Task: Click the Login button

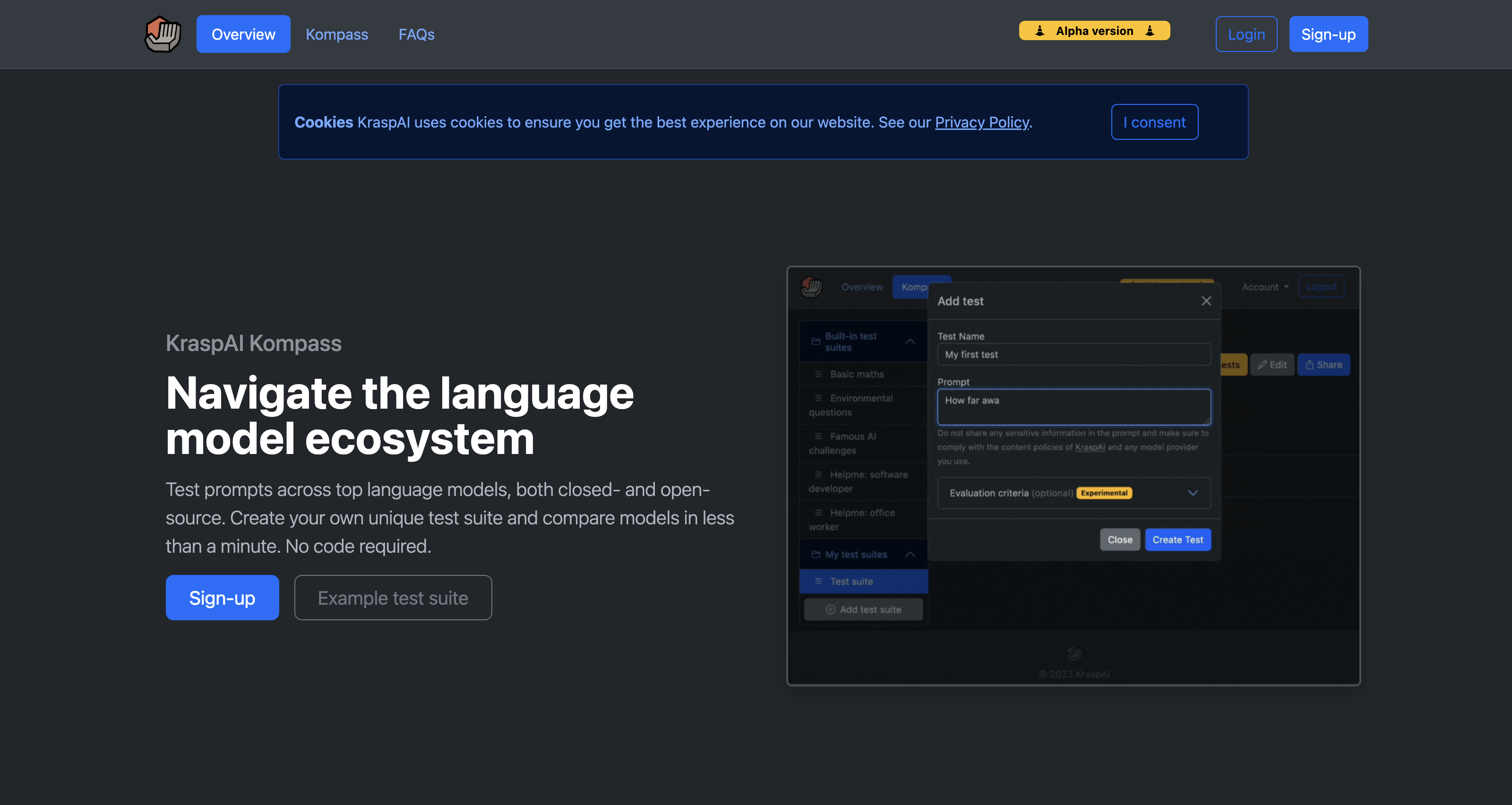Action: pos(1246,34)
